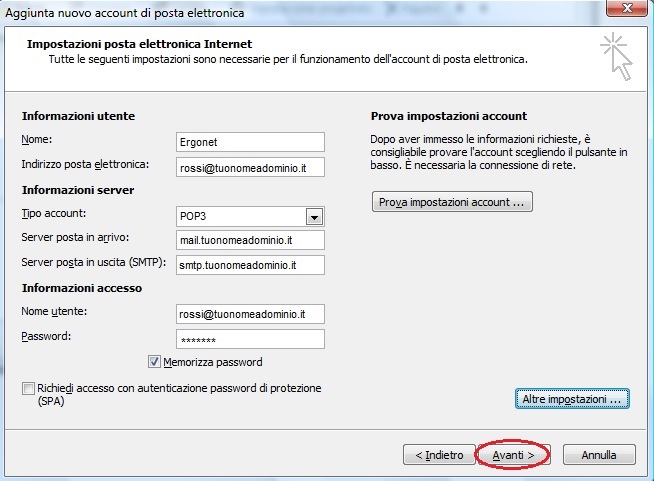Screen dimensions: 654x481
Task: Expand the Tipo account dropdown arrow
Action: [314, 217]
